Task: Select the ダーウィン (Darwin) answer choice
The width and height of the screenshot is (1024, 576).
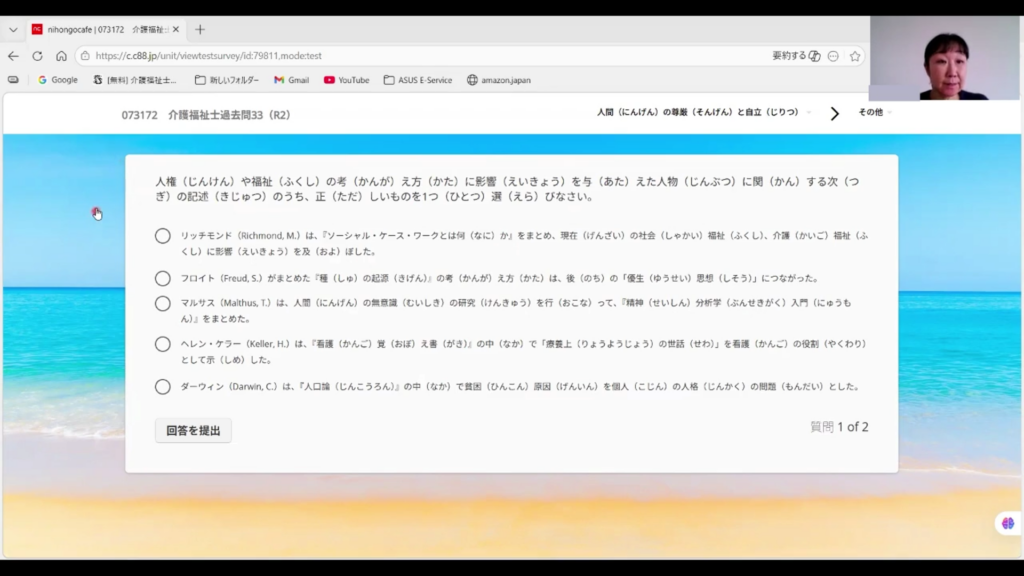Action: click(163, 387)
